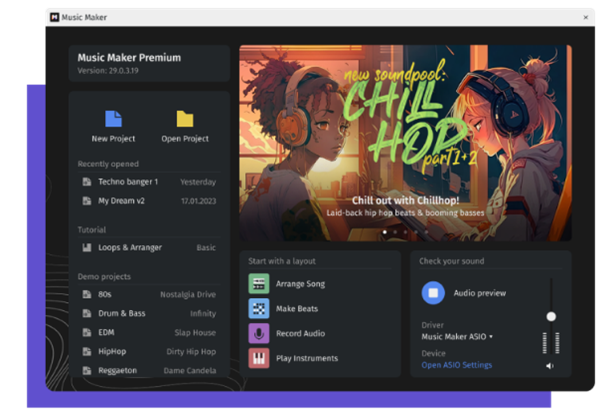The height and width of the screenshot is (410, 614).
Task: Expand the Music Maker ASIO driver dropdown
Action: (457, 337)
